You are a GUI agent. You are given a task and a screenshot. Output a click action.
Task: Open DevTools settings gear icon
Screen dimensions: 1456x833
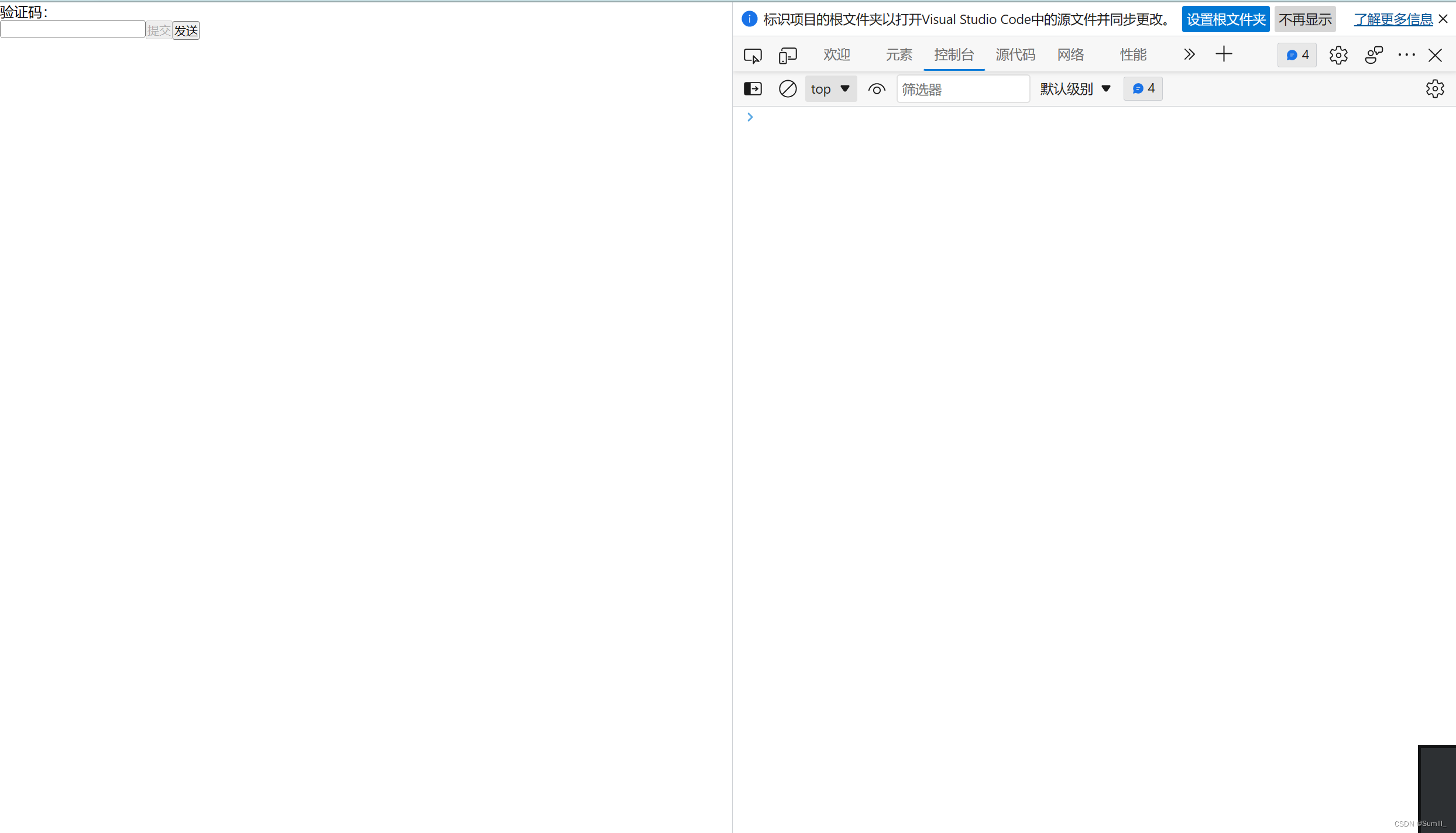pyautogui.click(x=1338, y=55)
